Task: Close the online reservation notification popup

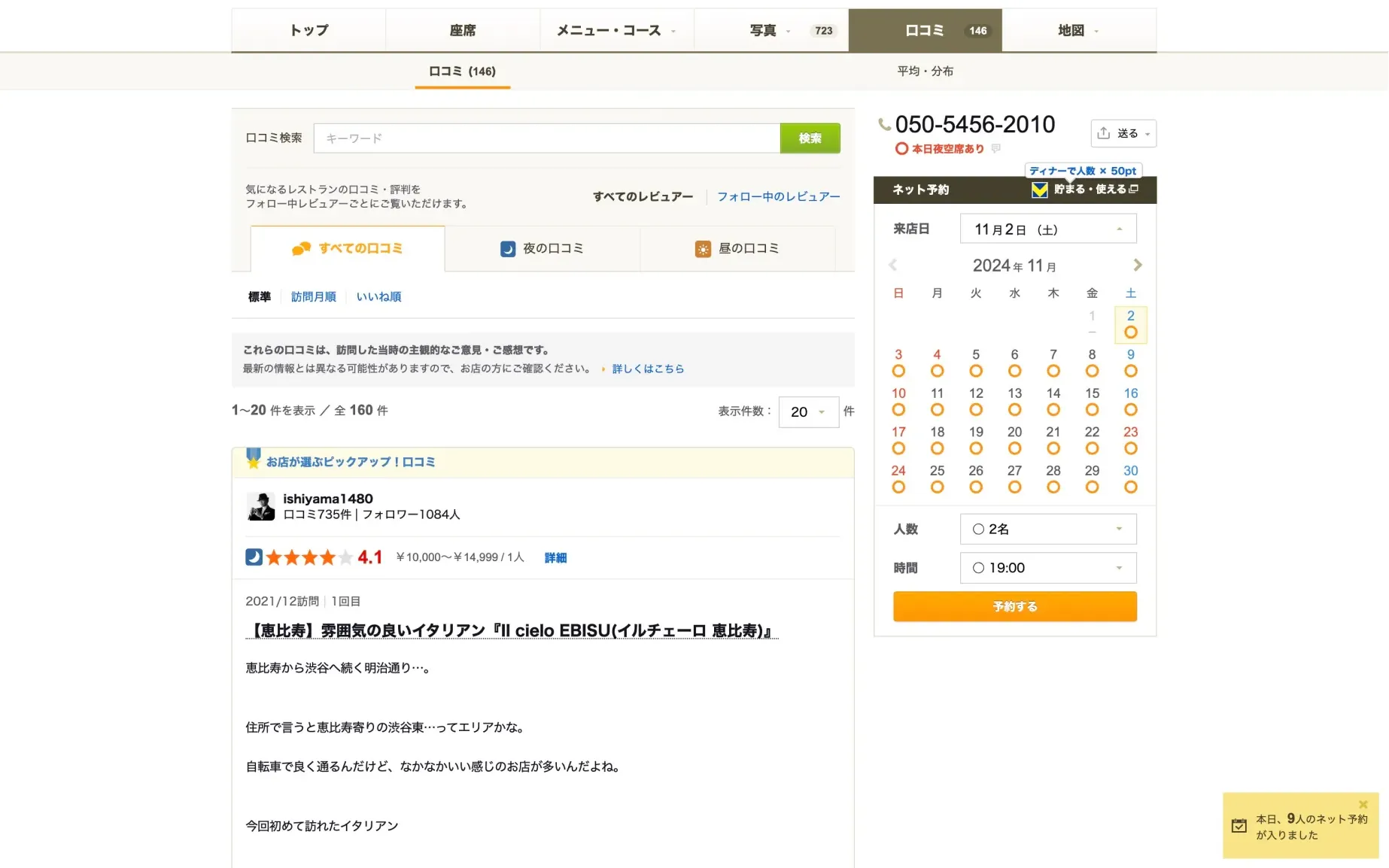Action: [x=1363, y=804]
